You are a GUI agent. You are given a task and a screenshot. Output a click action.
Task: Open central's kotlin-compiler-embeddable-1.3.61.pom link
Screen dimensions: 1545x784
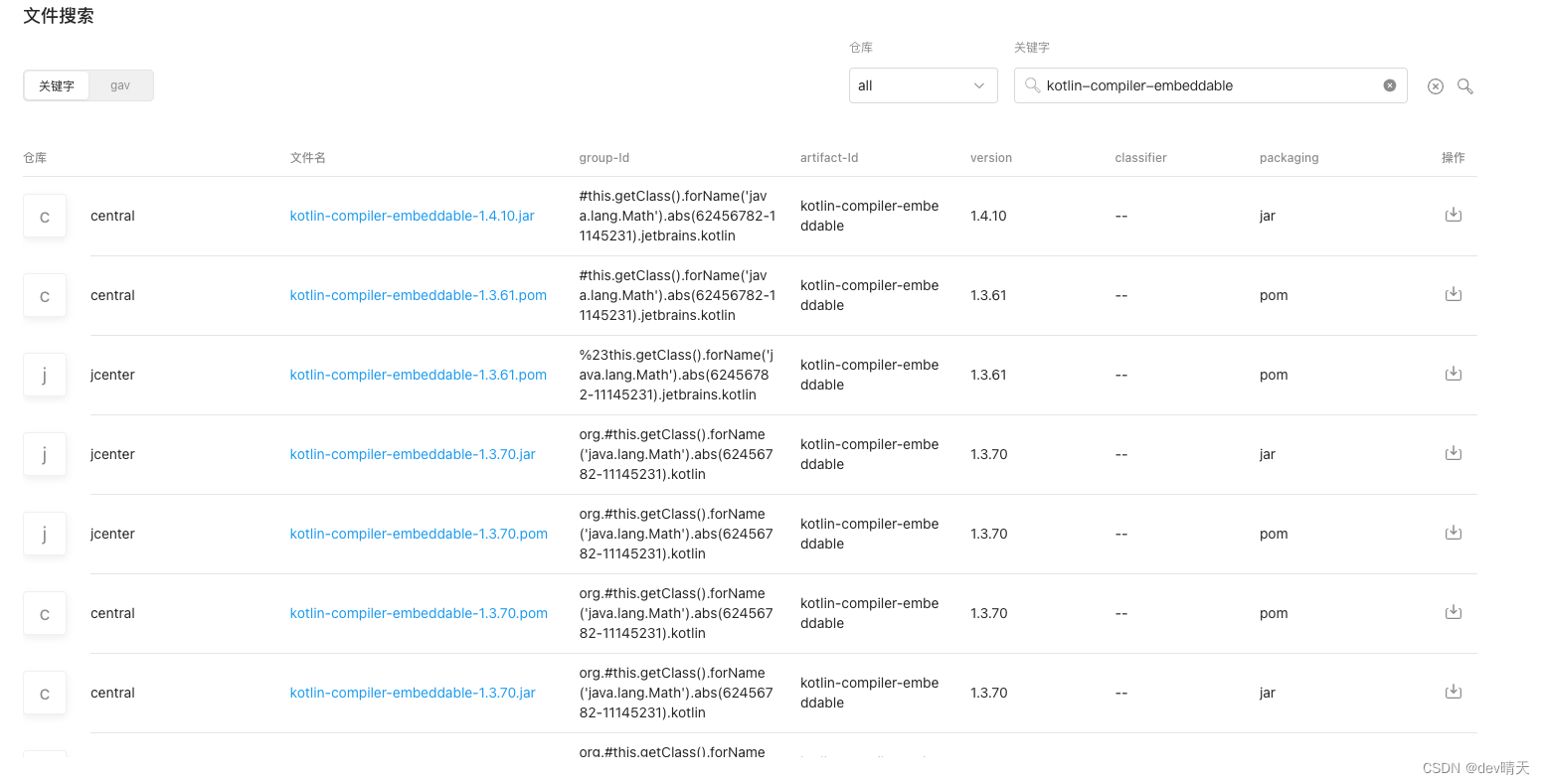tap(418, 295)
